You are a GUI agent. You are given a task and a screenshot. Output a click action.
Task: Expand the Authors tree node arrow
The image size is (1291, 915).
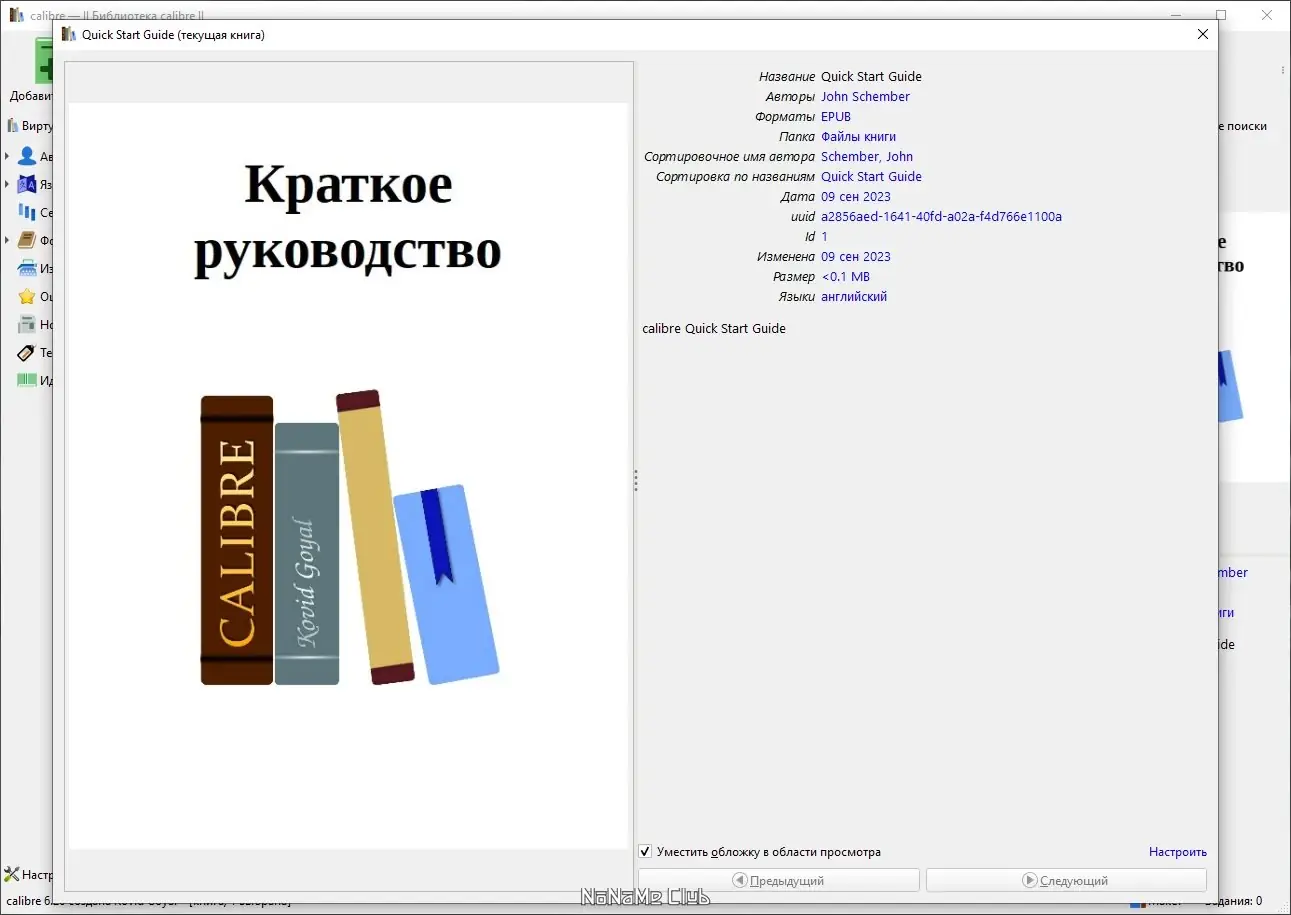click(8, 156)
